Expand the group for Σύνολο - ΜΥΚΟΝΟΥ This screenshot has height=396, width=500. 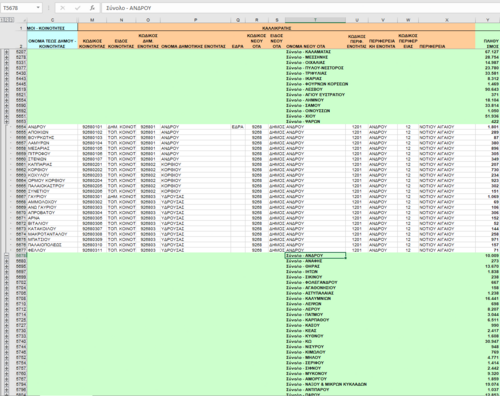point(6,373)
